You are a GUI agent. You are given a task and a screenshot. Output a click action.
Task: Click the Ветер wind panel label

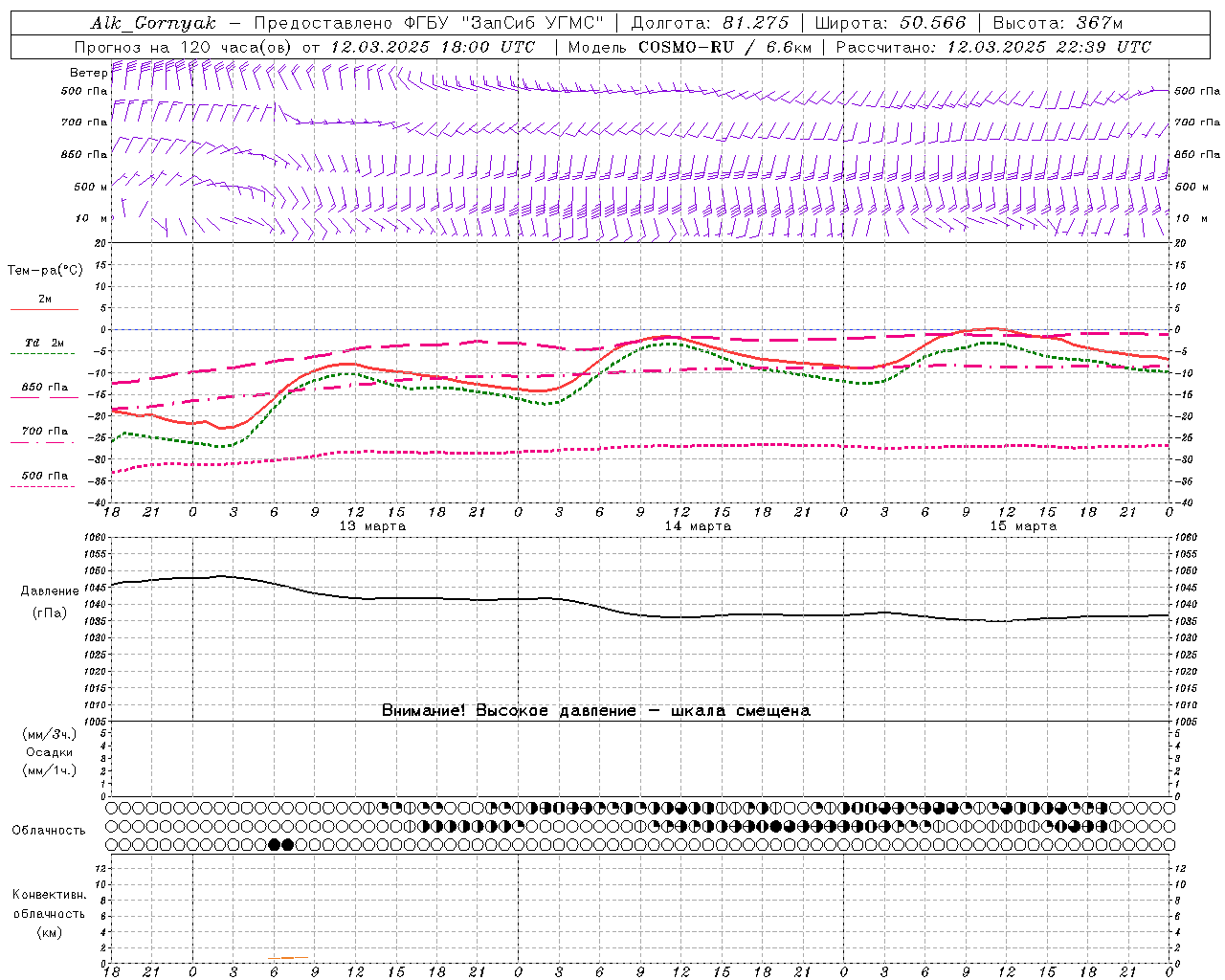click(x=88, y=73)
